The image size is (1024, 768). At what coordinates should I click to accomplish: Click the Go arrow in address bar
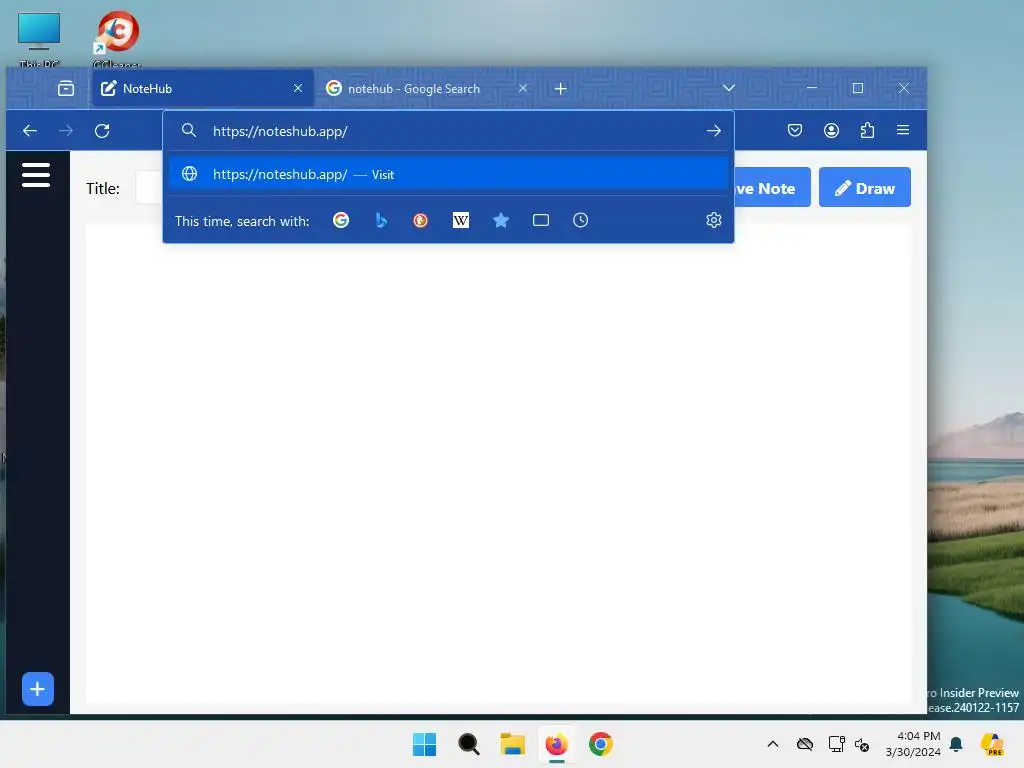coord(714,131)
